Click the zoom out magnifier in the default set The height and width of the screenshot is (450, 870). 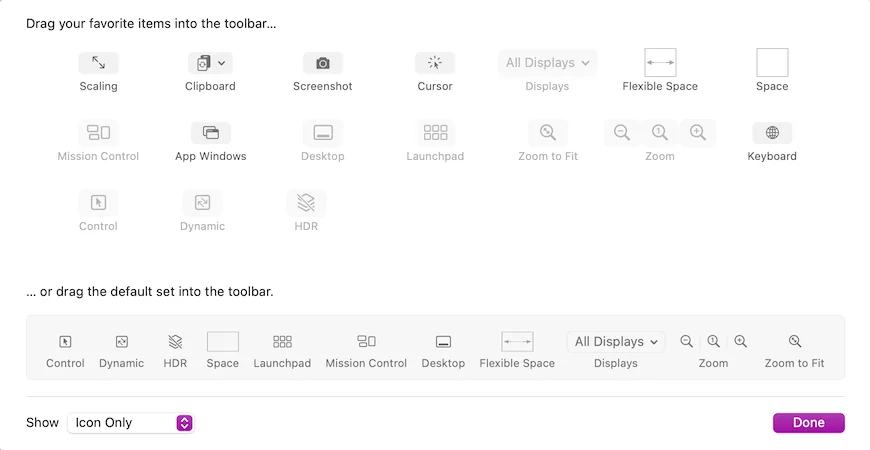tap(686, 342)
